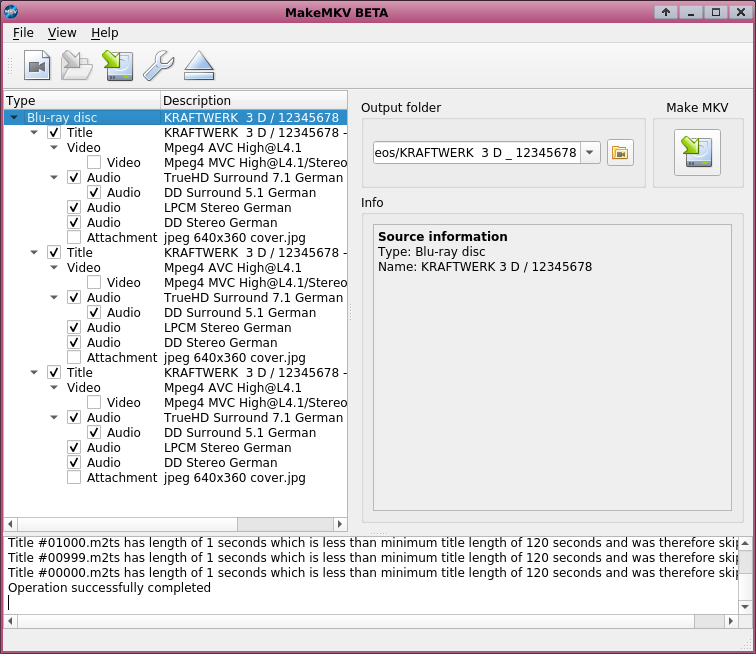Click the MakeMKV app icon in the title bar
756x654 pixels.
point(10,11)
